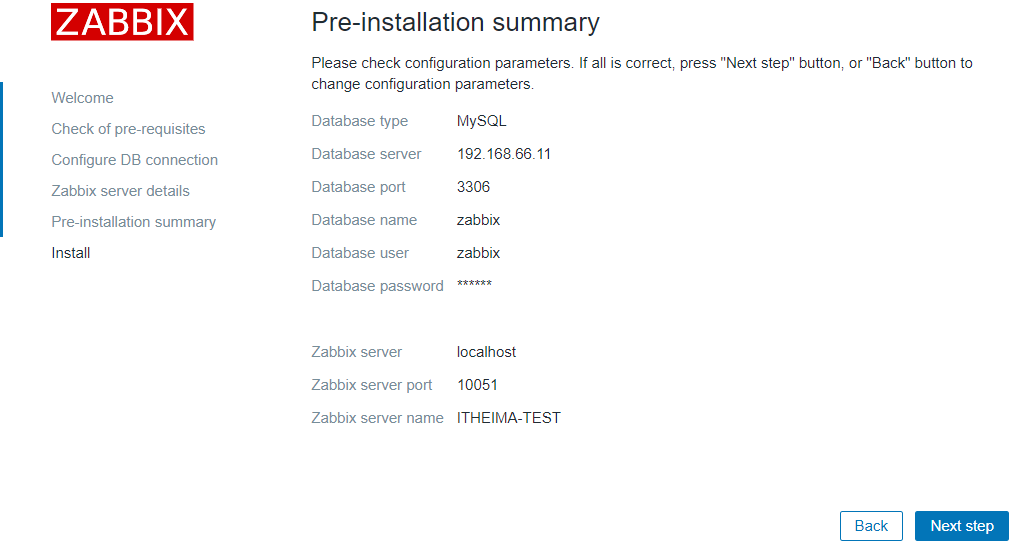Click the Database user value zabbix

point(478,253)
